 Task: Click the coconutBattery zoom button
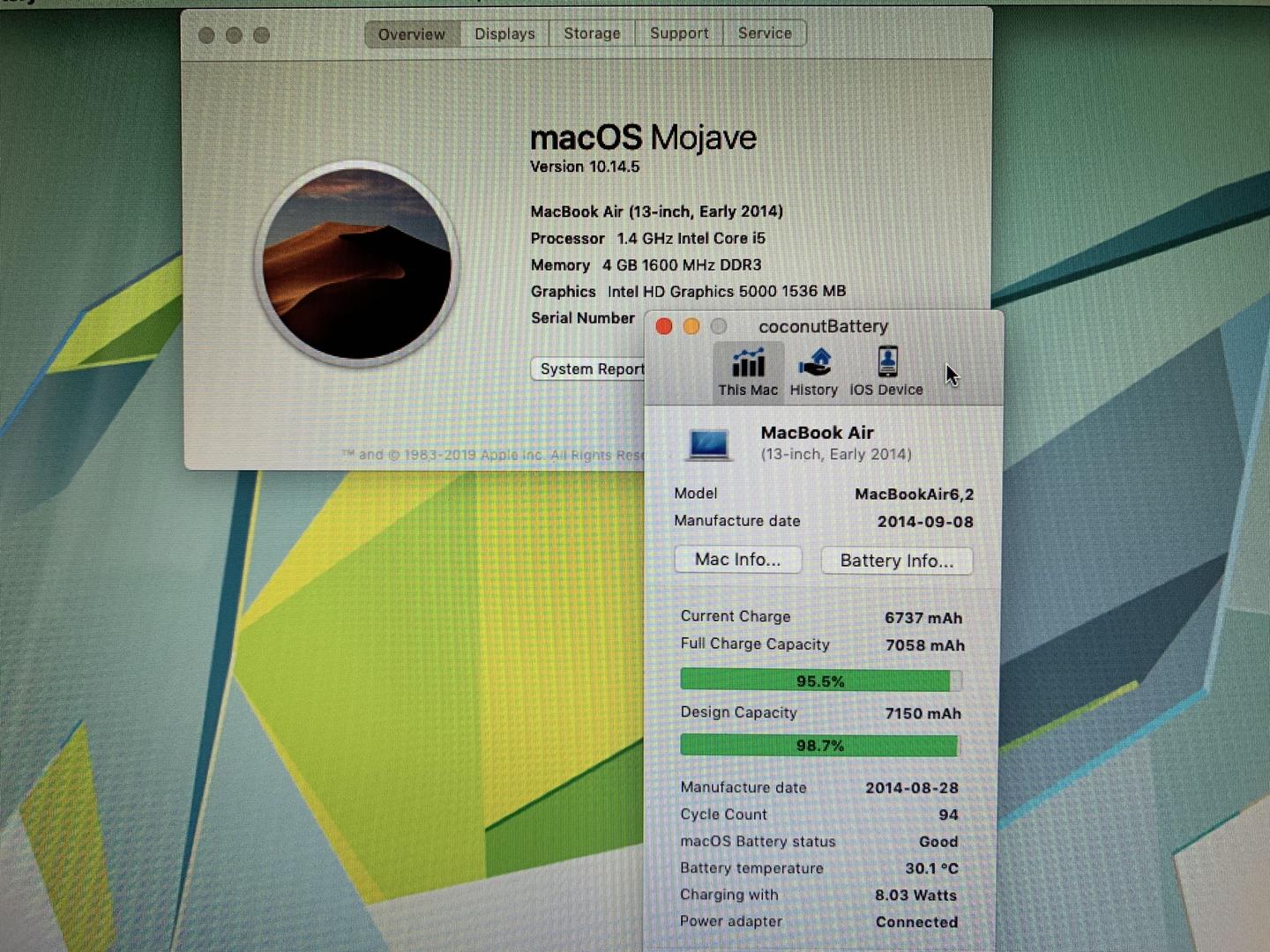click(x=719, y=327)
